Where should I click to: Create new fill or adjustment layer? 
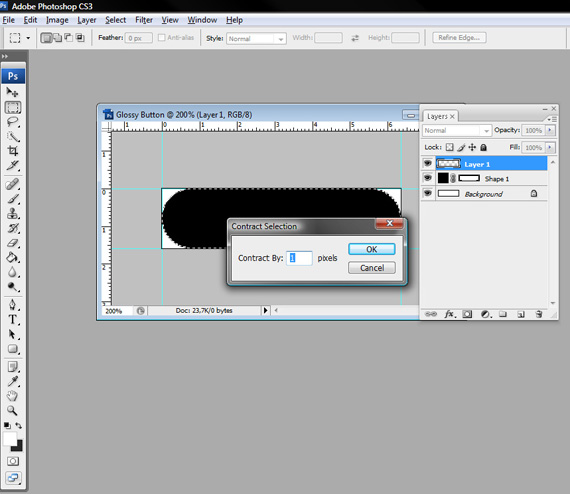click(486, 314)
